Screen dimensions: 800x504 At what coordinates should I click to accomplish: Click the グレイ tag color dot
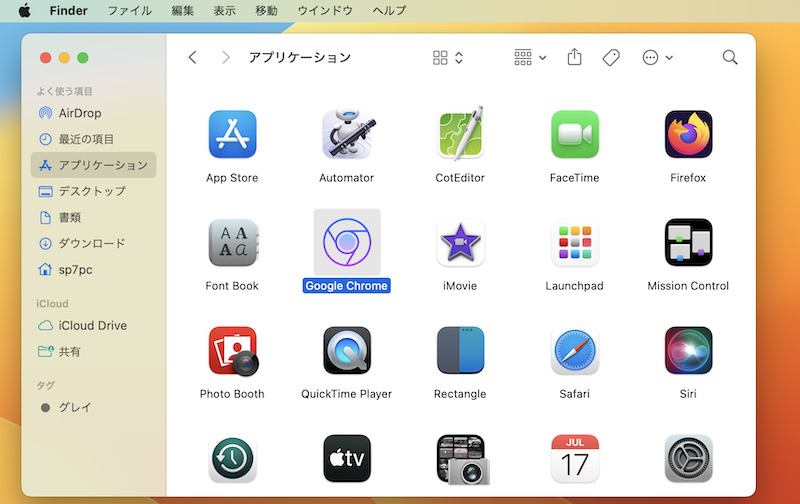45,408
